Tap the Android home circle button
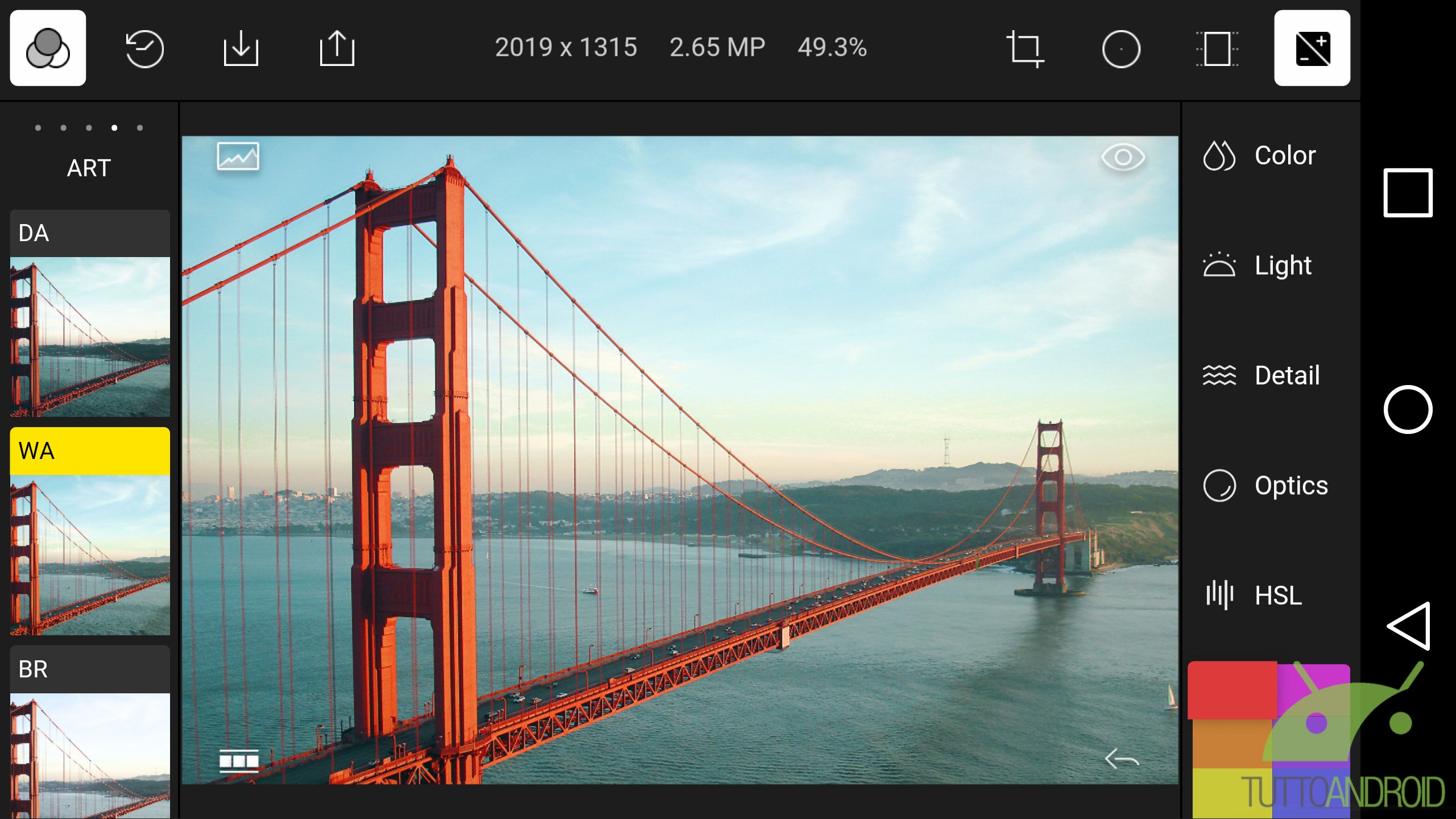1456x819 pixels. coord(1408,409)
